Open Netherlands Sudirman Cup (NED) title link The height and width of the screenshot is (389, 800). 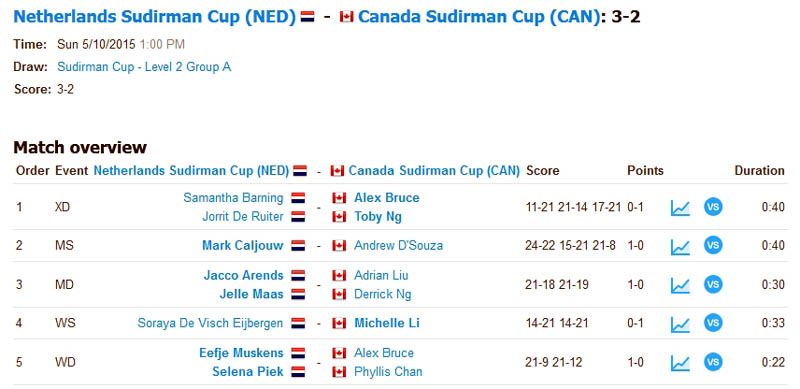pos(155,17)
